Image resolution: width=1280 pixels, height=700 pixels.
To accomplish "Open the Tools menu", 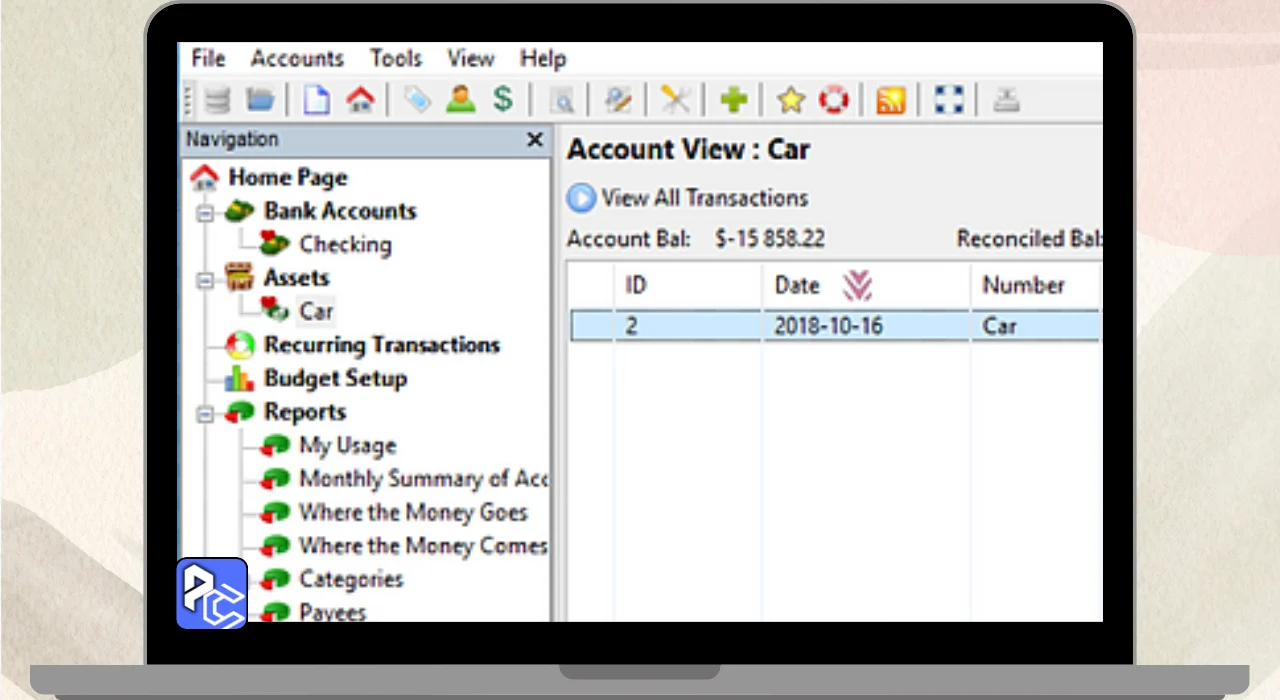I will [395, 59].
